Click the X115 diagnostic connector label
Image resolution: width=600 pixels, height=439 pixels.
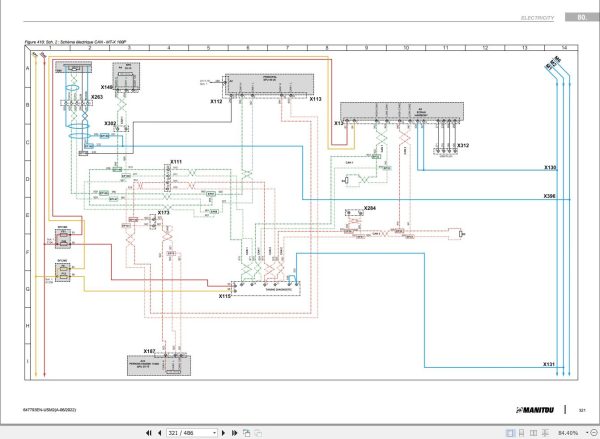click(225, 296)
